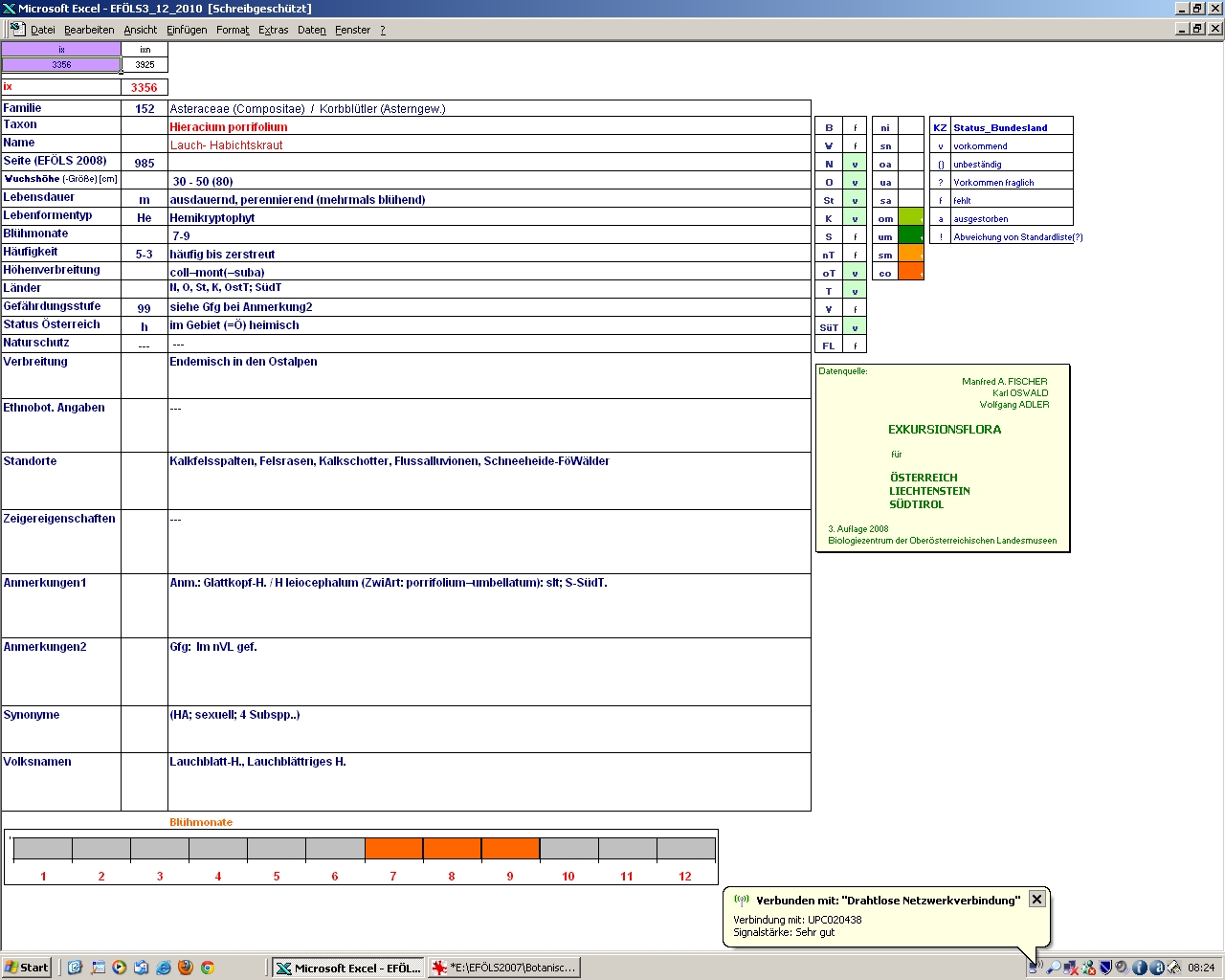Click the grey bar for month 12
The image size is (1225, 980).
coord(685,849)
